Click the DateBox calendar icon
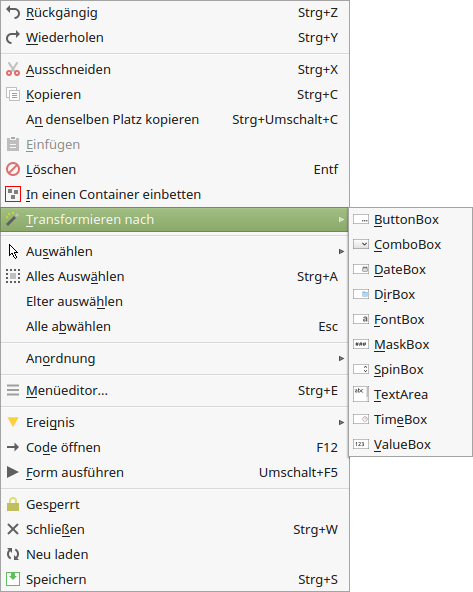This screenshot has width=473, height=592. pos(361,270)
